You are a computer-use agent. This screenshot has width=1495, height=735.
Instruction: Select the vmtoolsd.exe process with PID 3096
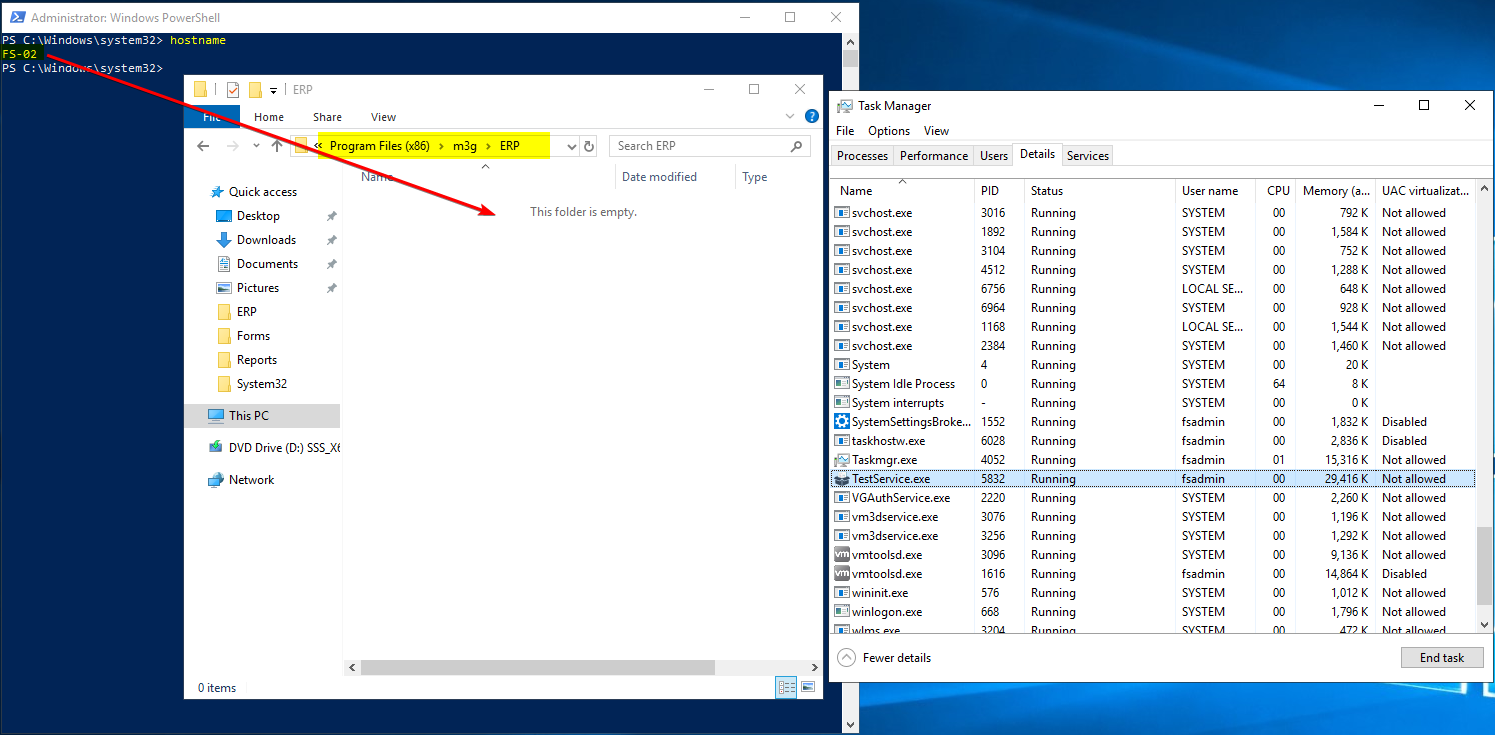[x=1154, y=555]
